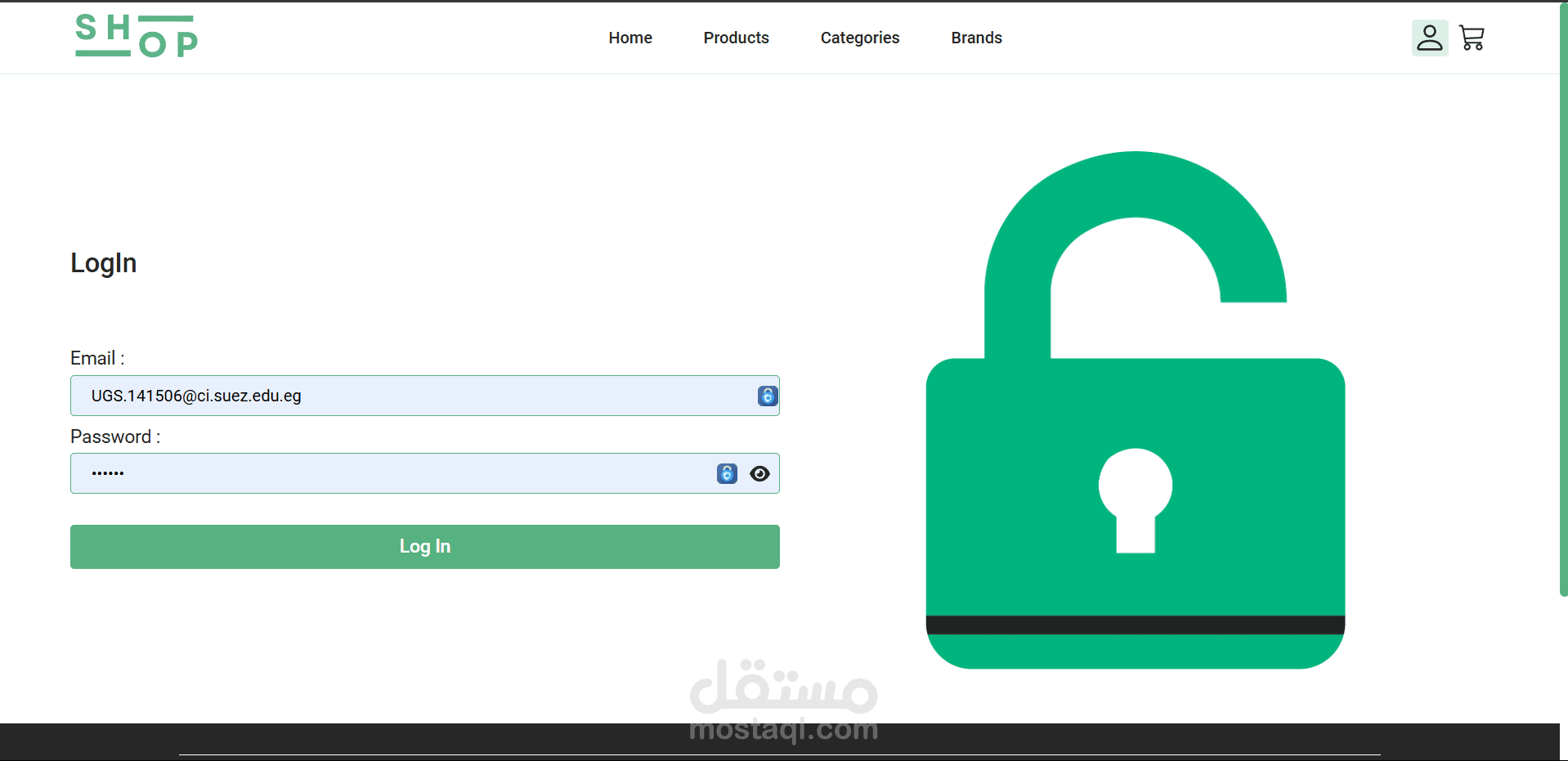Click the green vertical page scrollbar

(x=1563, y=299)
